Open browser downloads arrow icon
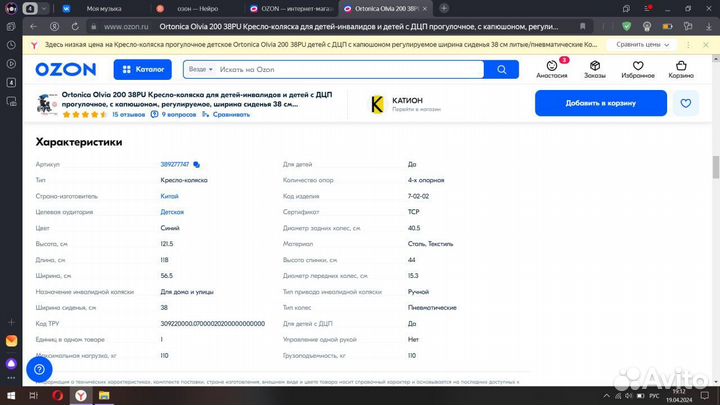This screenshot has height=405, width=720. click(x=709, y=27)
